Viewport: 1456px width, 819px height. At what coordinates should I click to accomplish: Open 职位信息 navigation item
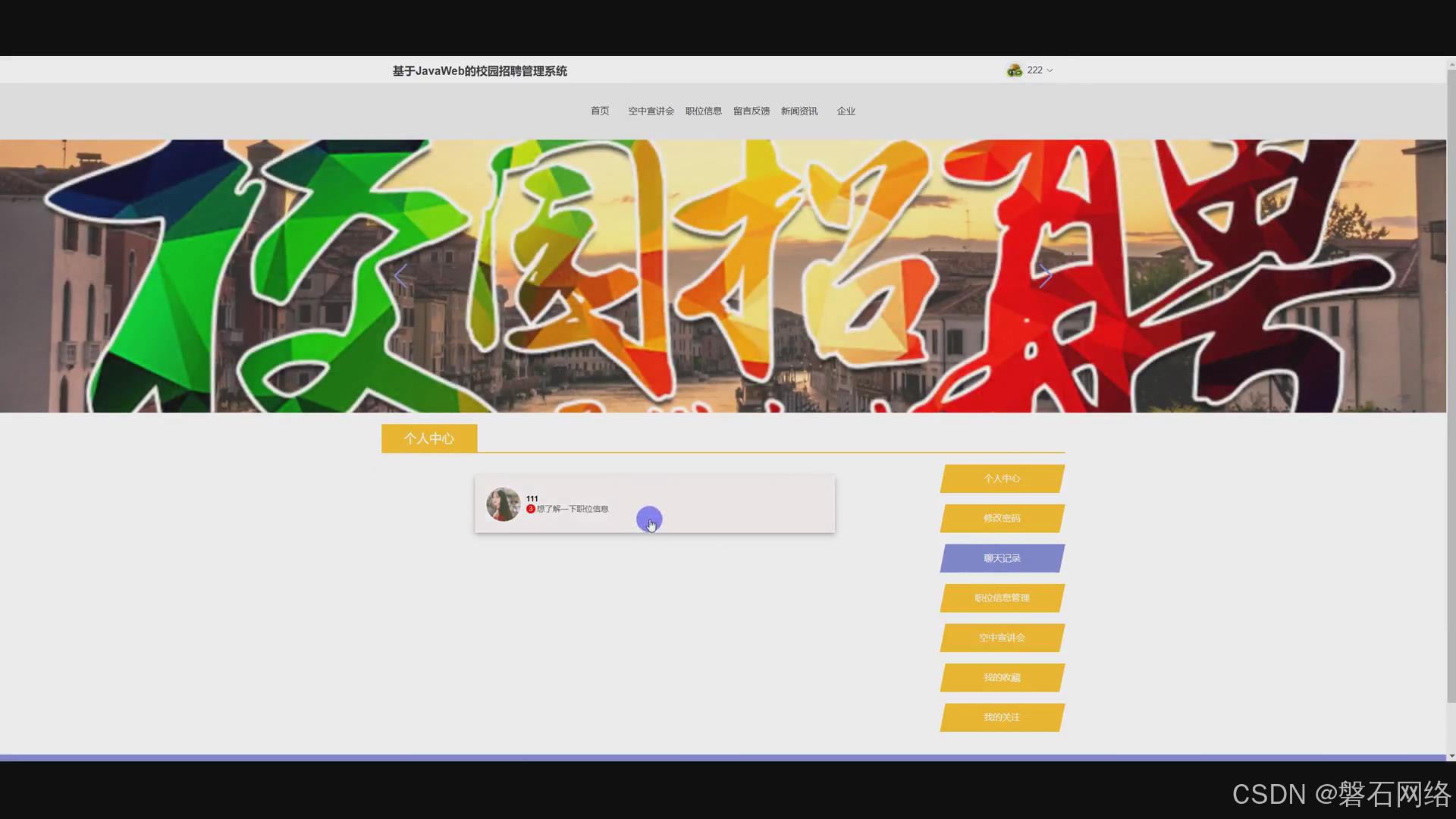pos(703,111)
